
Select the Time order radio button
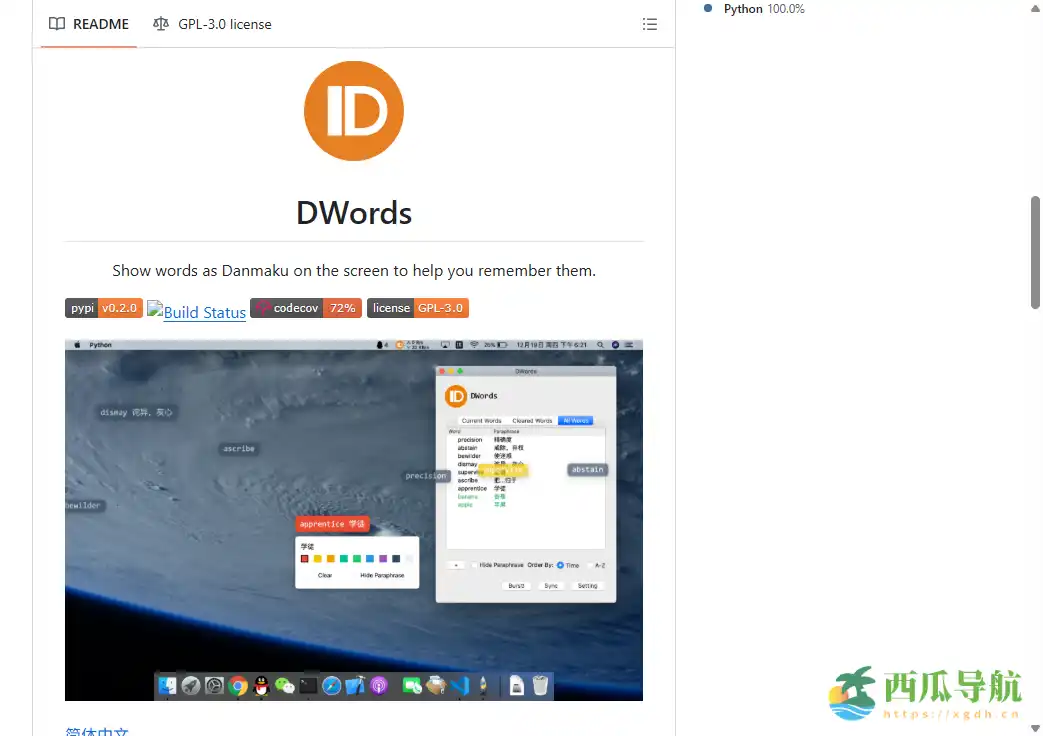coord(560,565)
